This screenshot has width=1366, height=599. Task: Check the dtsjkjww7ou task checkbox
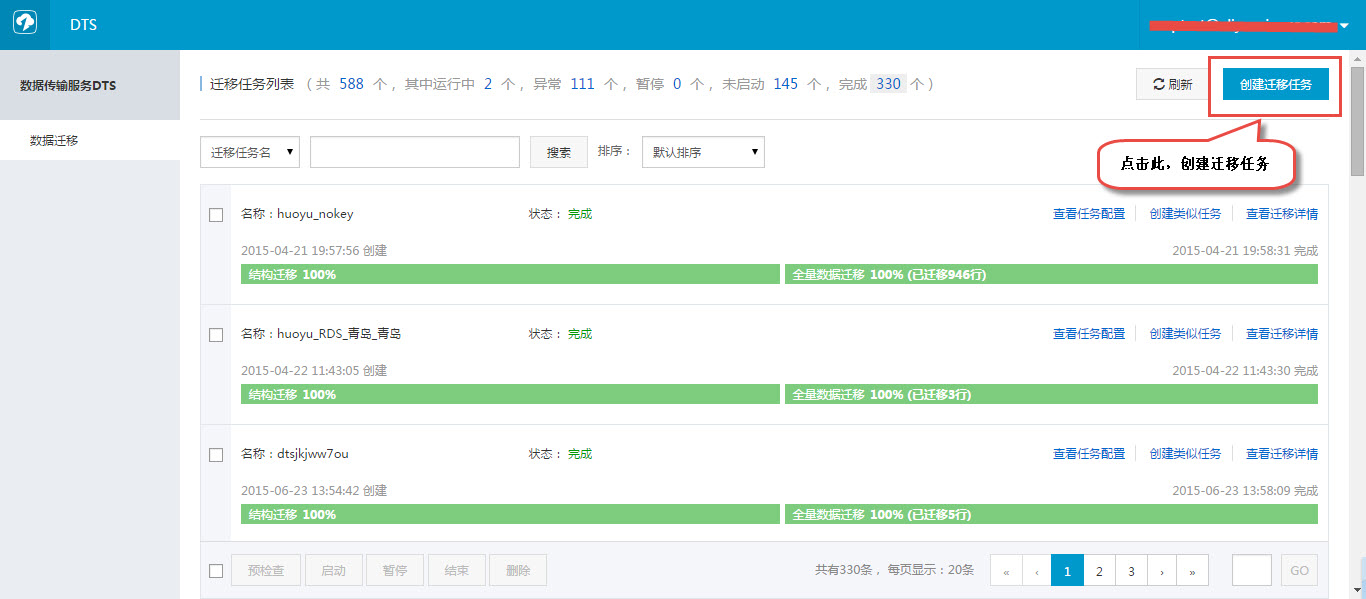click(x=216, y=455)
